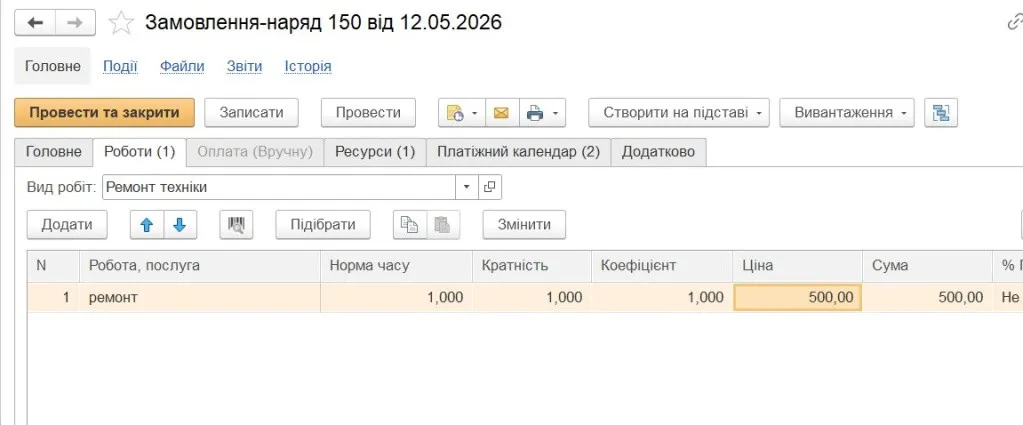Click the Норма часу column header

tap(397, 266)
